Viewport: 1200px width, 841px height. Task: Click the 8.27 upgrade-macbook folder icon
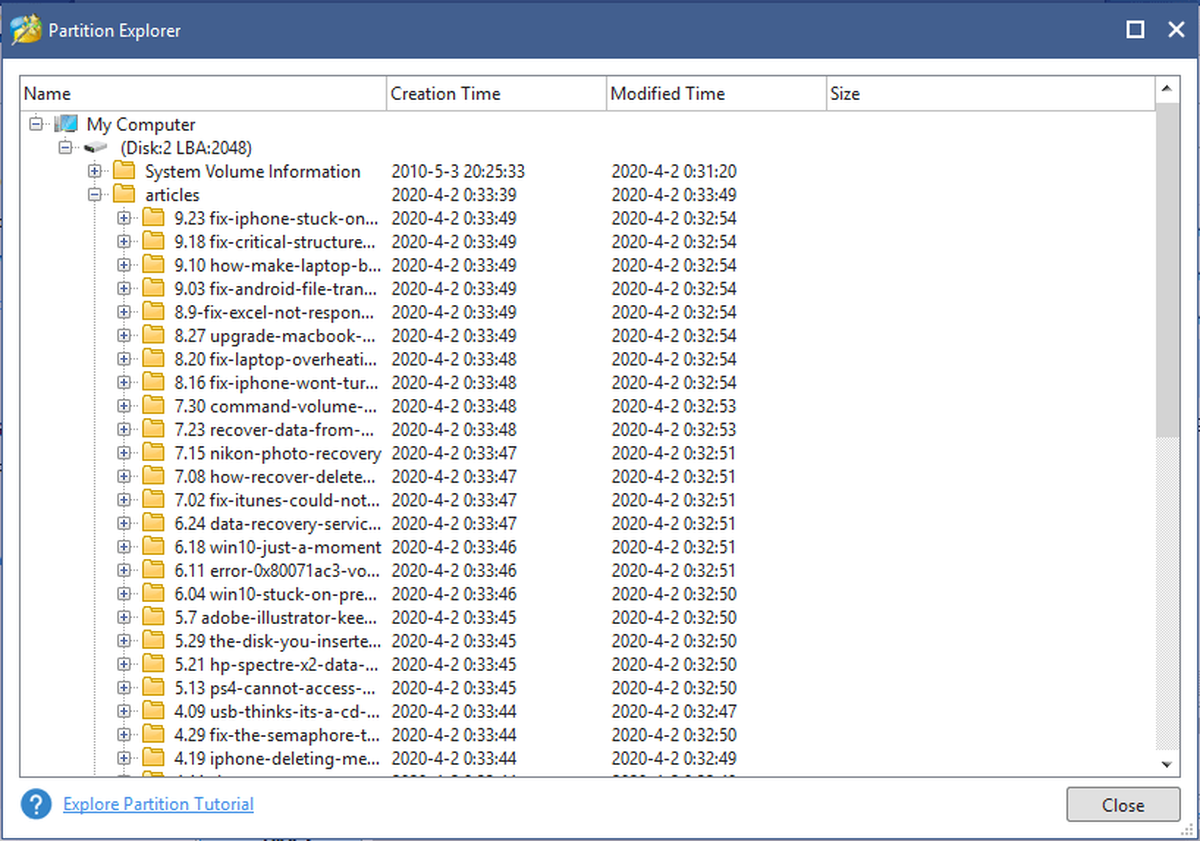(x=153, y=336)
